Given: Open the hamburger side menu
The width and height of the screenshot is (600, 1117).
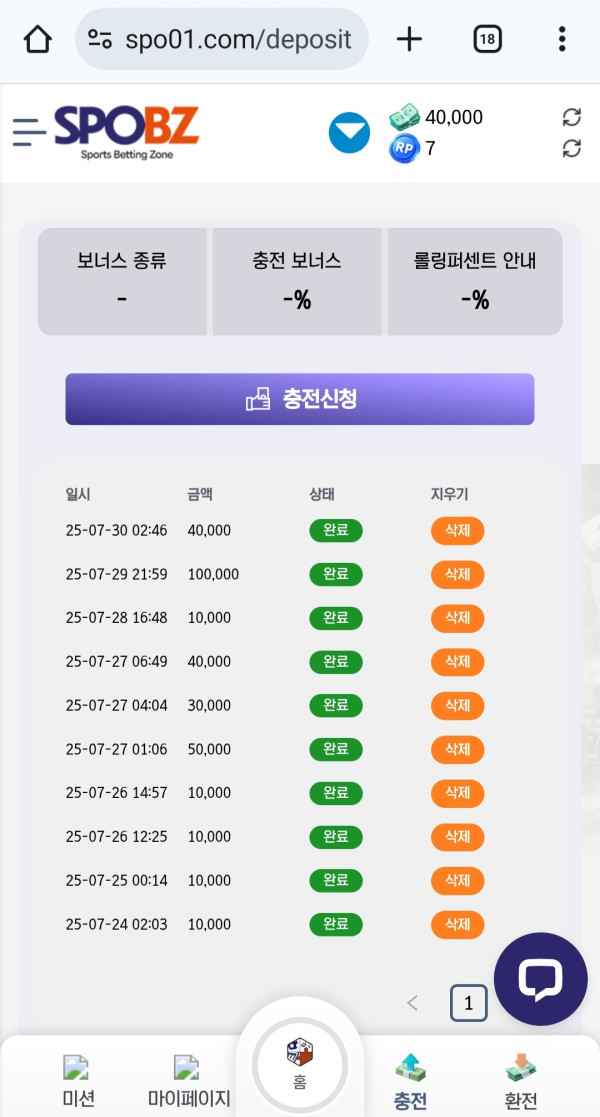Looking at the screenshot, I should click(x=29, y=132).
